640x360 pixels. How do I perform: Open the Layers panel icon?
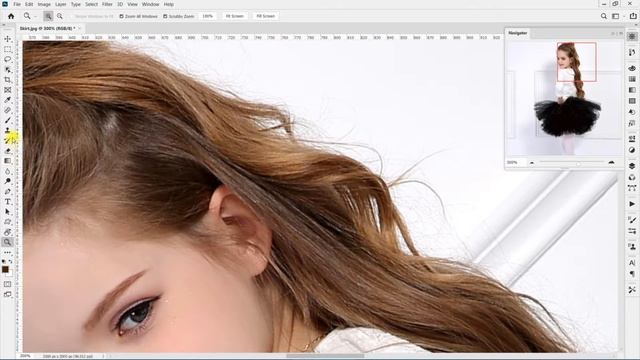[x=632, y=166]
